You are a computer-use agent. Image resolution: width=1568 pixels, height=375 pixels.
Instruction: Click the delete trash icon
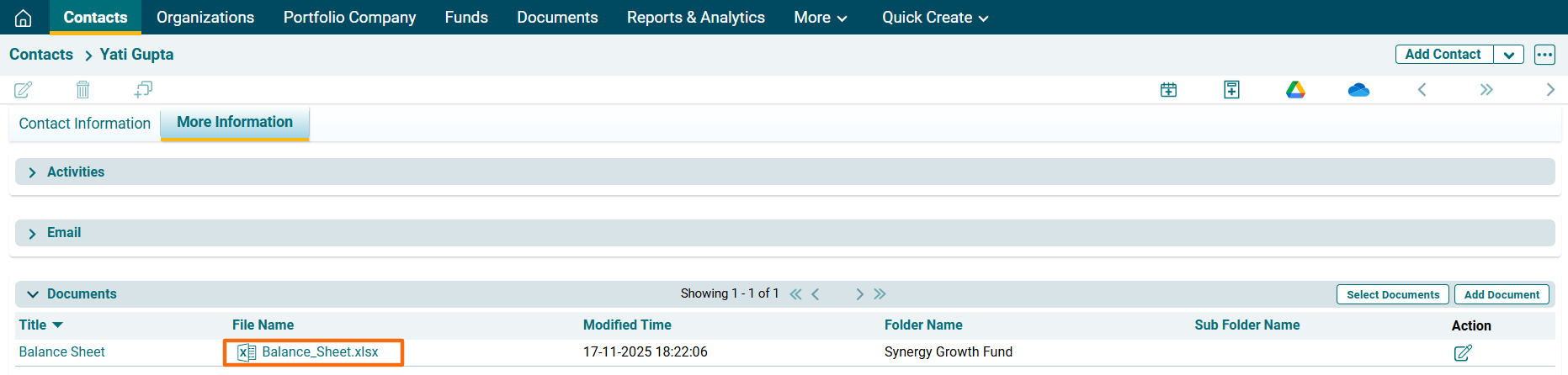[x=82, y=89]
